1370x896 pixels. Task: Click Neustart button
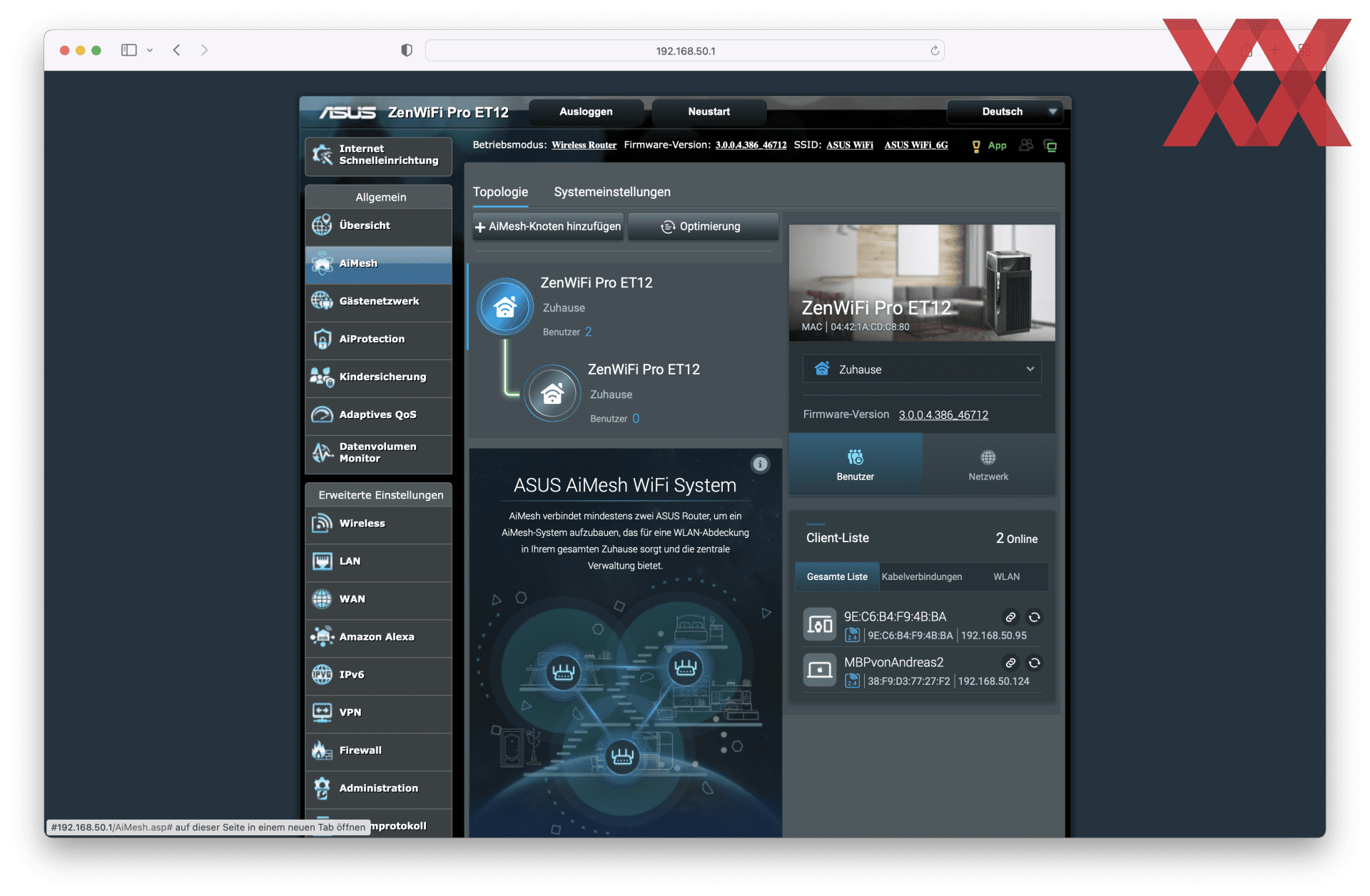709,112
